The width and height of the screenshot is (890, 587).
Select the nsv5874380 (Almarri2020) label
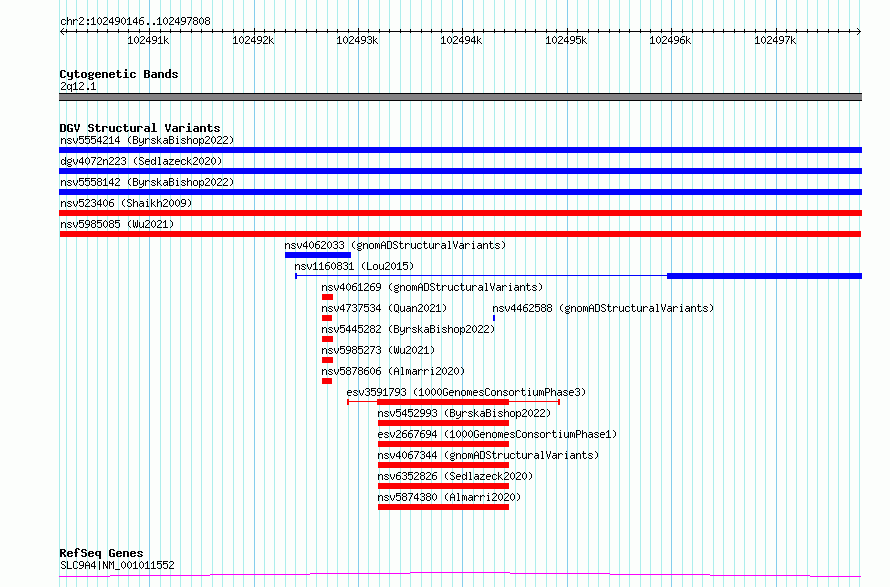coord(449,497)
